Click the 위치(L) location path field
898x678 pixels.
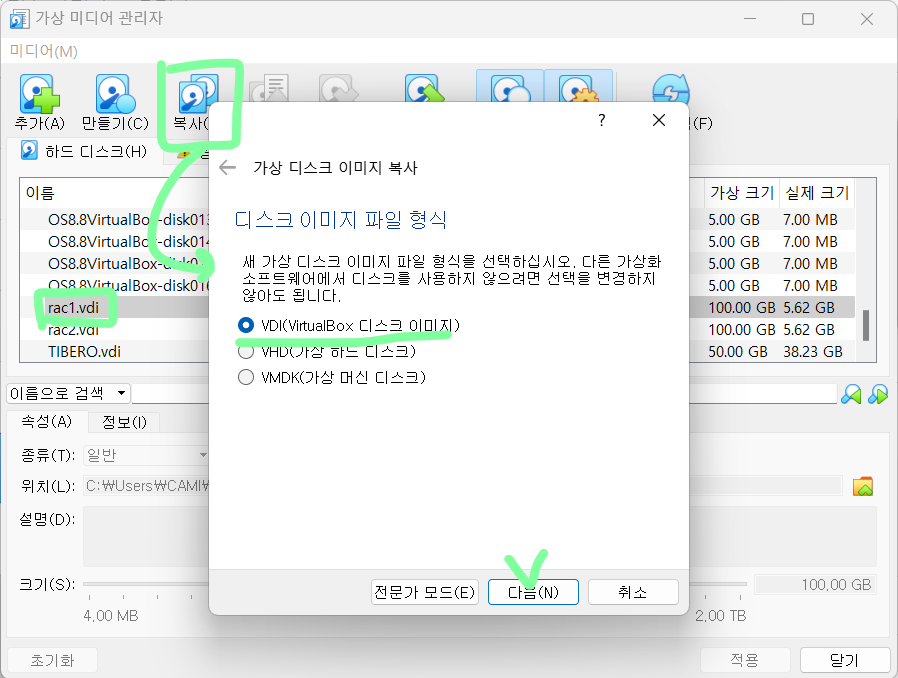click(x=463, y=486)
